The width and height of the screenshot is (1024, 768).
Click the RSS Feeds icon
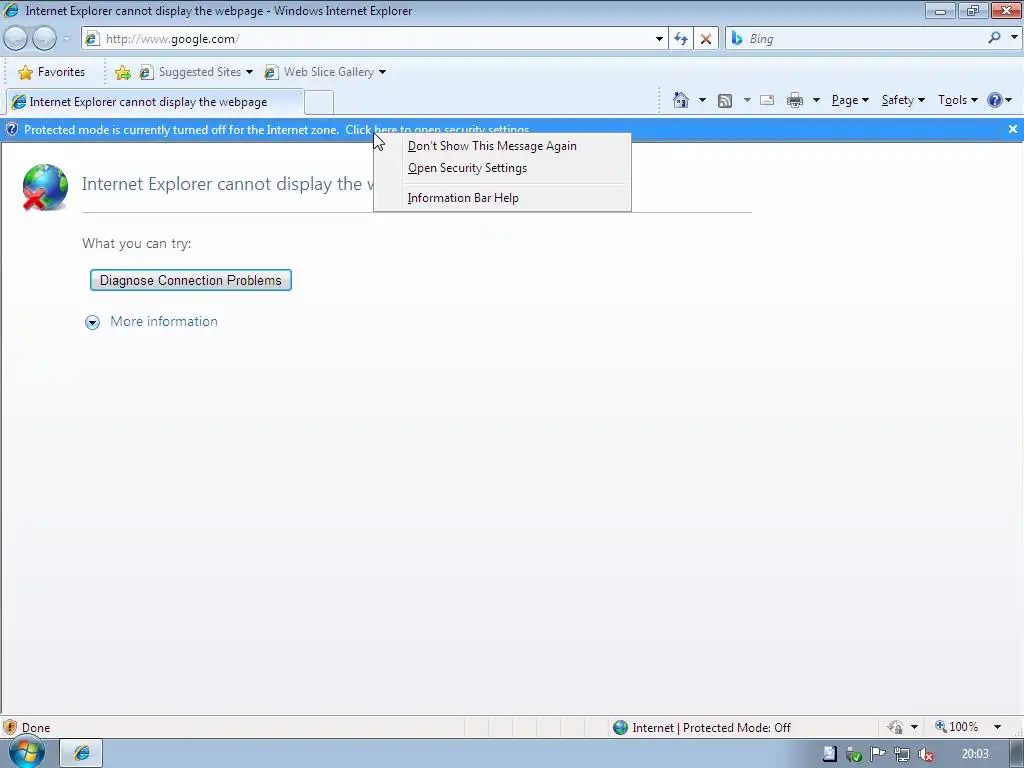coord(725,100)
